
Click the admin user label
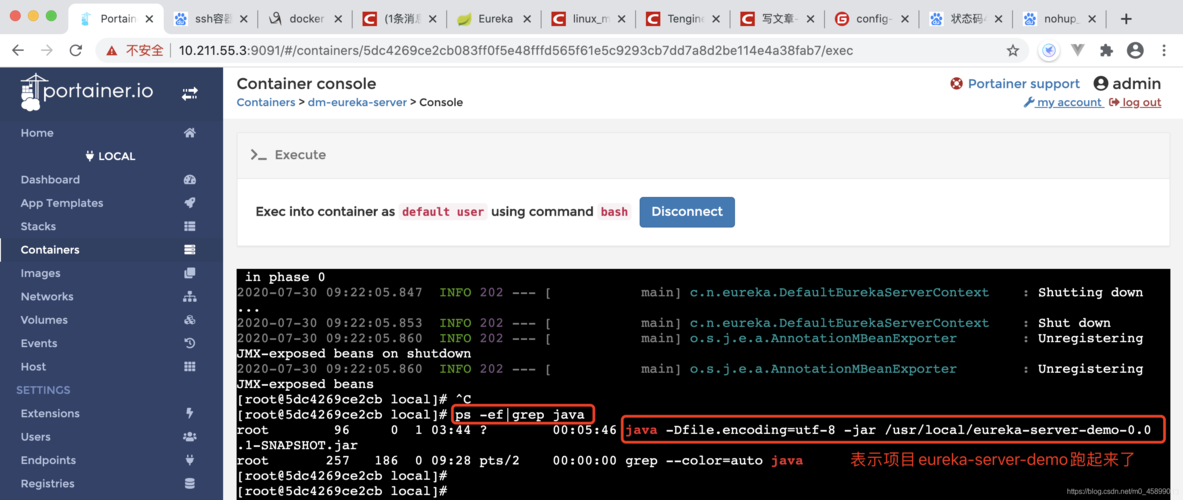coord(1127,84)
